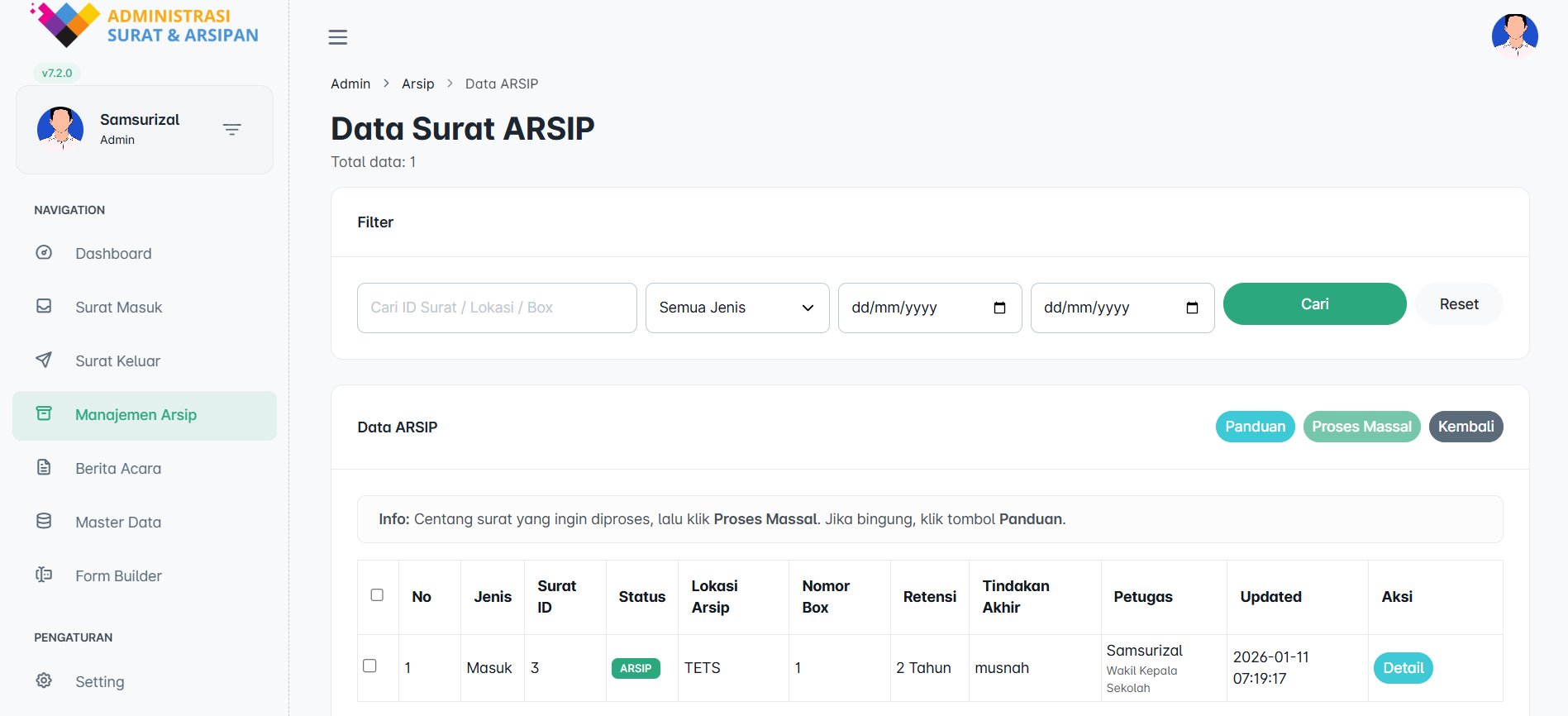The height and width of the screenshot is (716, 1568).
Task: Check the checkbox for row 1
Action: (x=369, y=666)
